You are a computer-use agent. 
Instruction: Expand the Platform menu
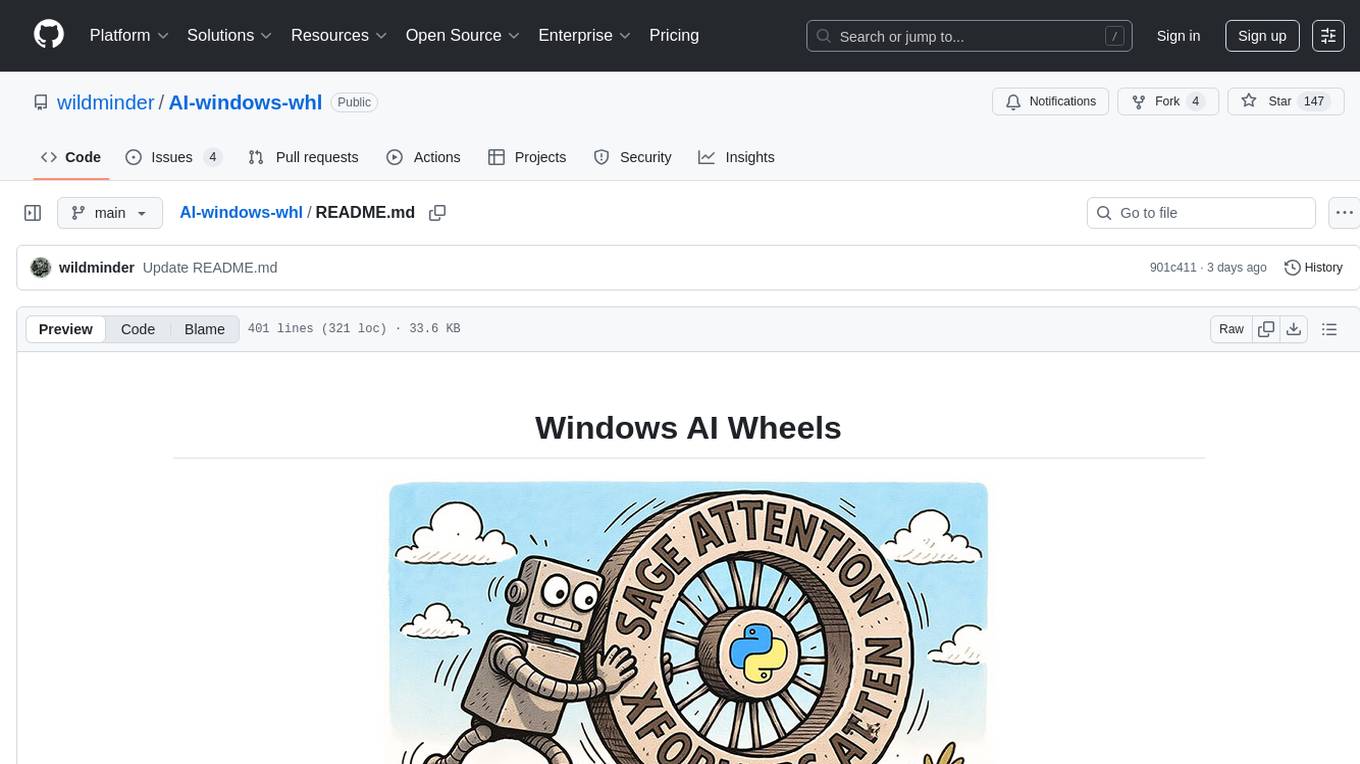(x=129, y=35)
